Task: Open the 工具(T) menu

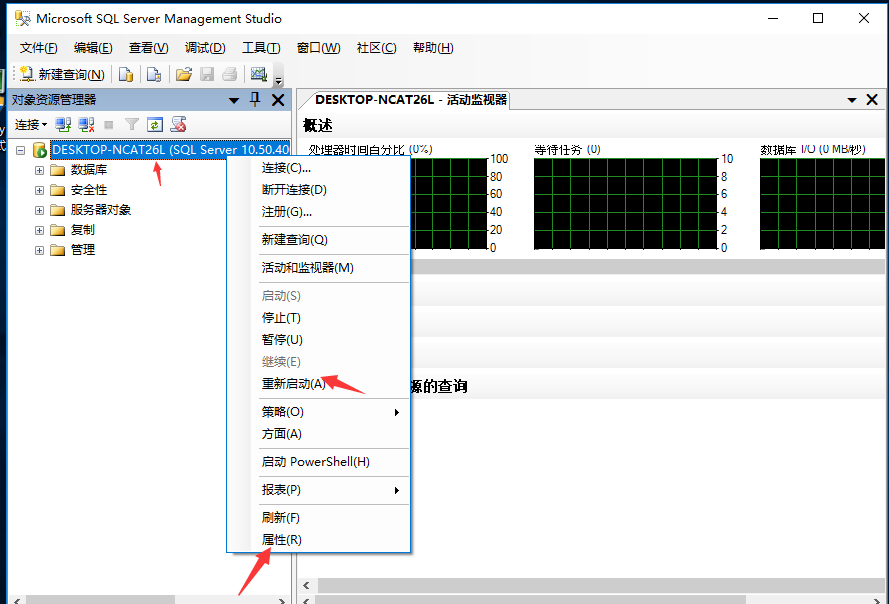Action: (261, 48)
